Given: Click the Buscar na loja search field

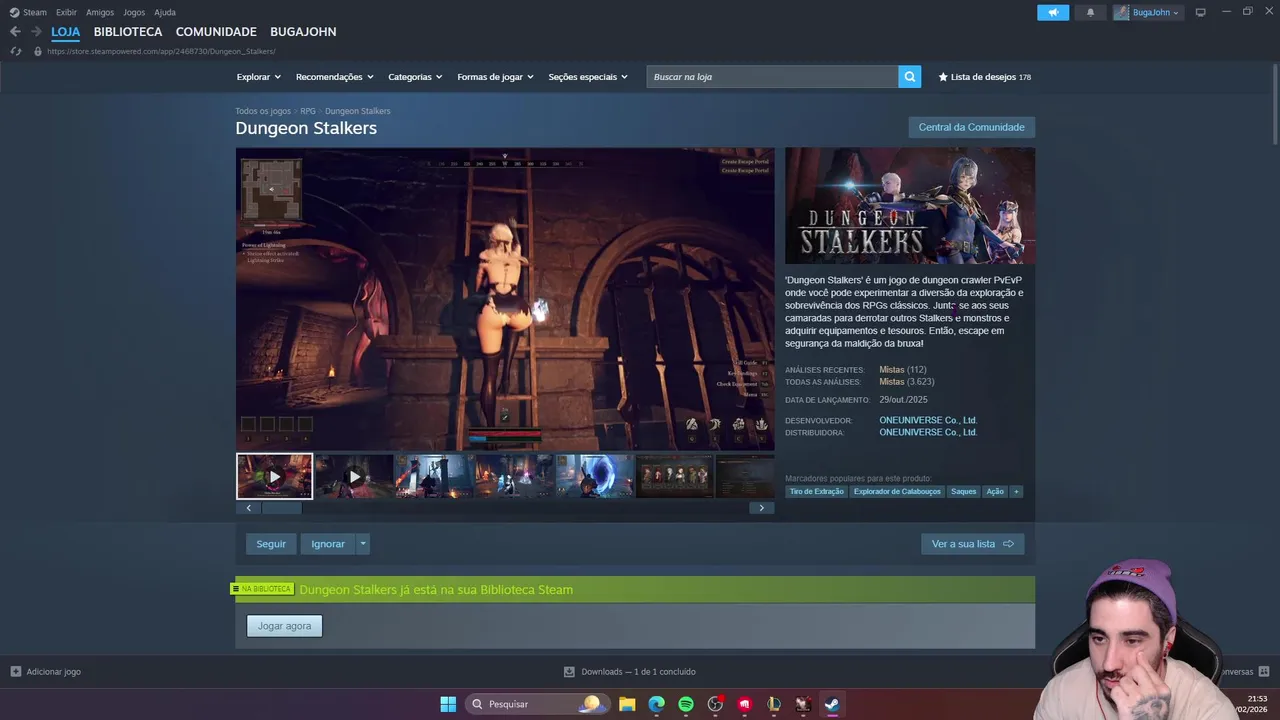Looking at the screenshot, I should (x=772, y=77).
